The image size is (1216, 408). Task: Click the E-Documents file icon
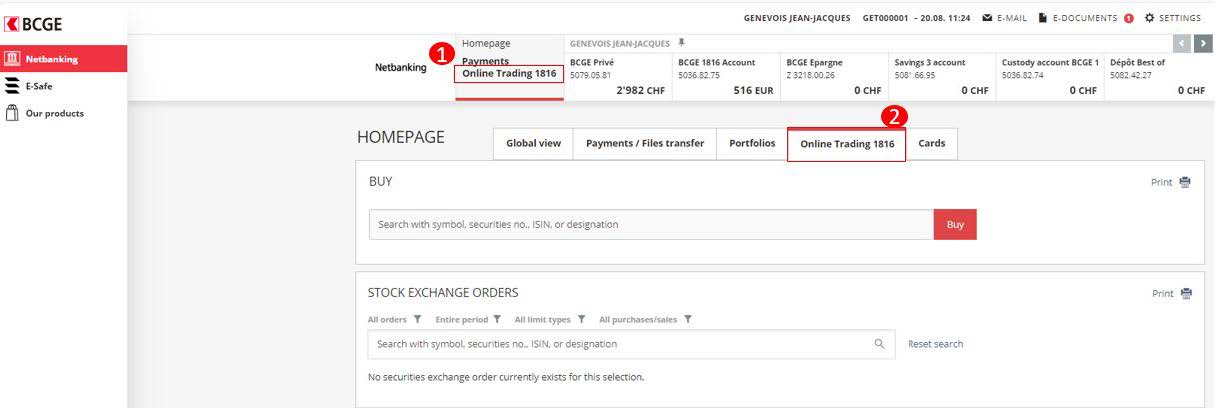[x=1042, y=18]
